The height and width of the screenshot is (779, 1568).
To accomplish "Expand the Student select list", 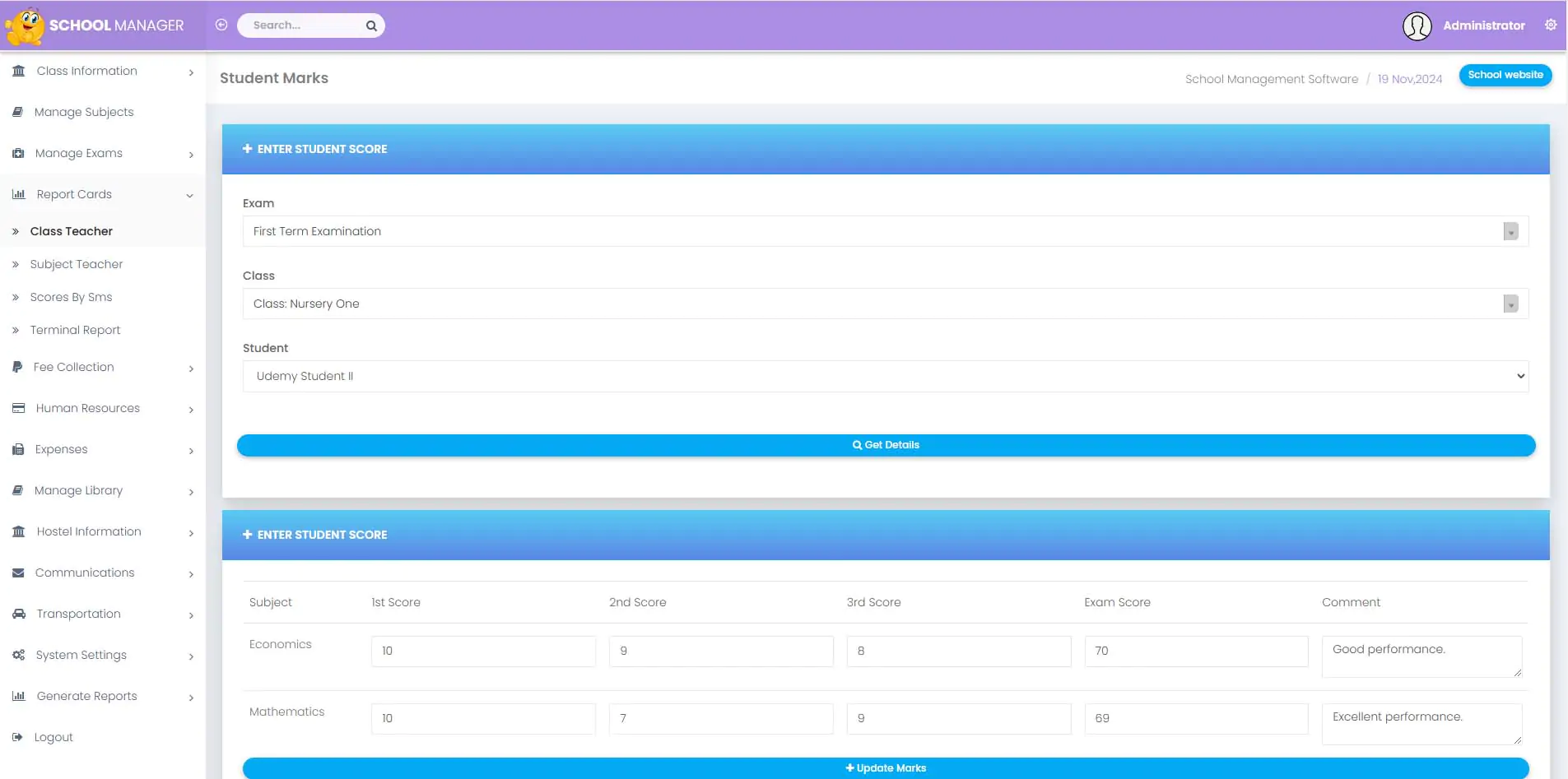I will pyautogui.click(x=885, y=376).
